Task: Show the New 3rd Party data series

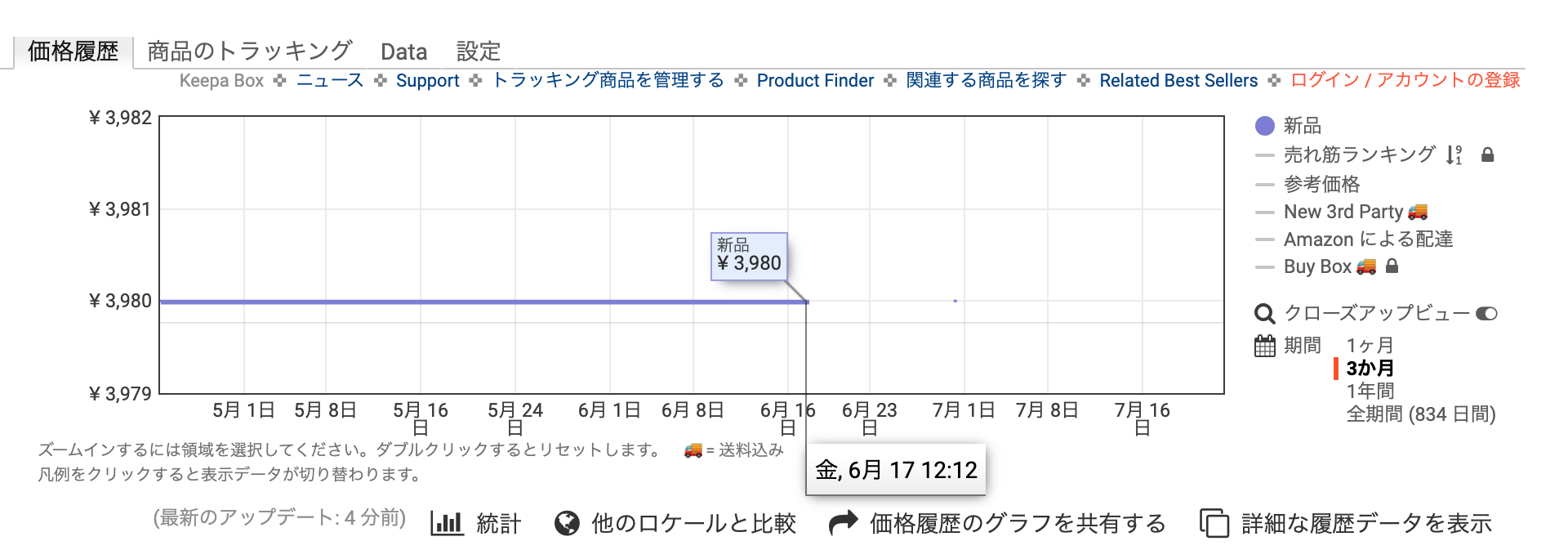Action: pyautogui.click(x=1343, y=212)
